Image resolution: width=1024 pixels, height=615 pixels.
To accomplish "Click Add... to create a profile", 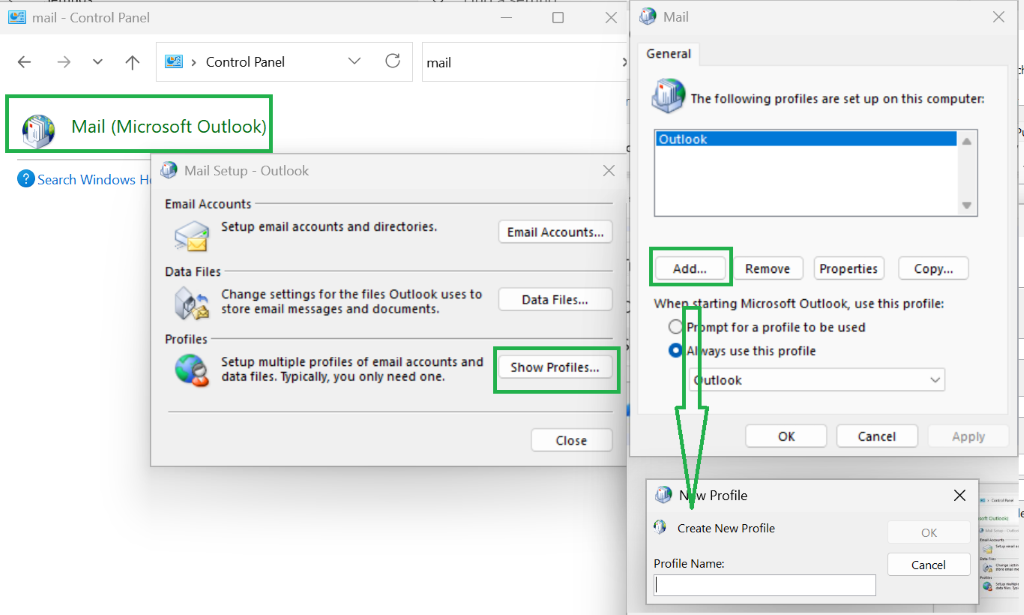I will coord(690,268).
